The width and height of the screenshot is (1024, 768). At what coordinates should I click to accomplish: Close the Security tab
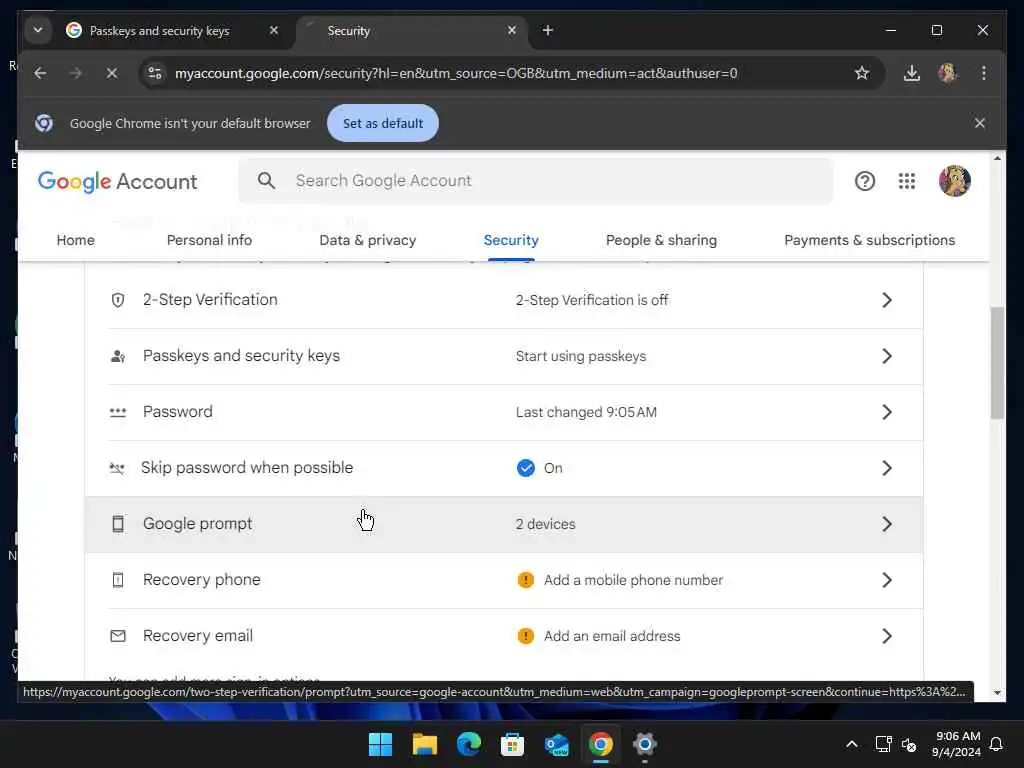(x=512, y=30)
